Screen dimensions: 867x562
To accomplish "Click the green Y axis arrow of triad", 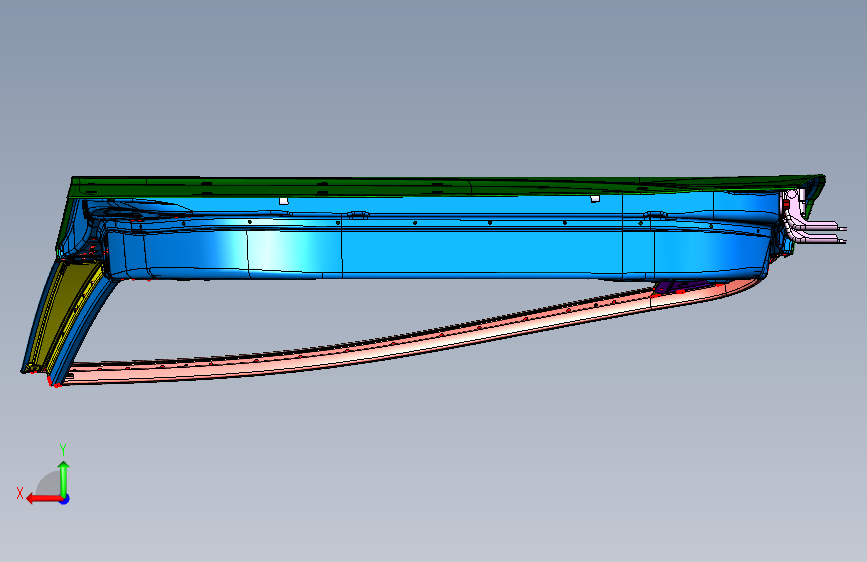I will pos(64,478).
